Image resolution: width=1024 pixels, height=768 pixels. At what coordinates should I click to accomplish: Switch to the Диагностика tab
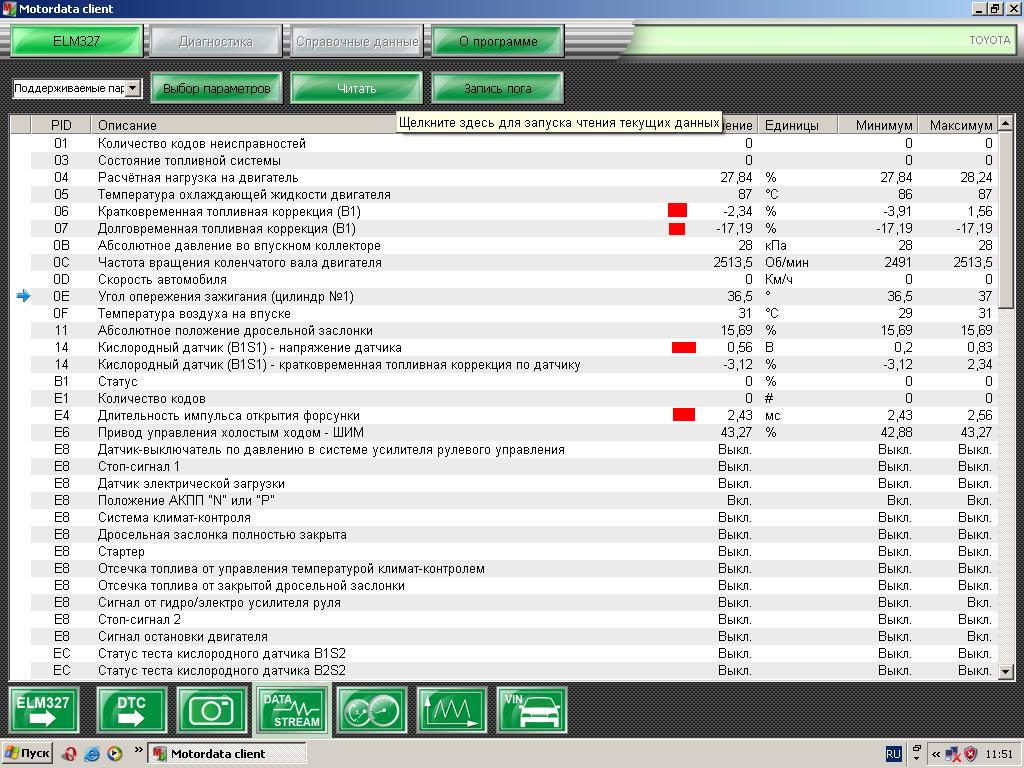coord(216,41)
